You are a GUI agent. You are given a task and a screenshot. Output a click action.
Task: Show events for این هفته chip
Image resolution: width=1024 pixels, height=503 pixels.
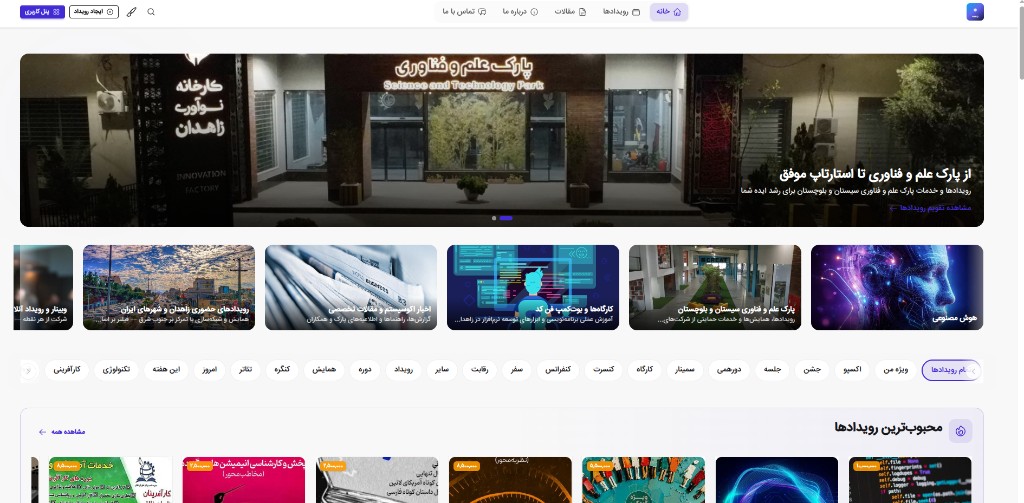coord(166,370)
